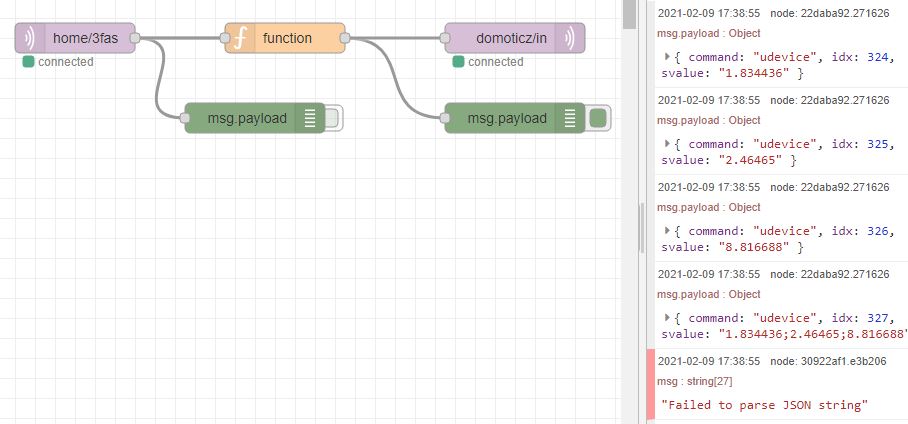Click the debug list icon on left msg.payload node
Screen dimensions: 908x424
[310, 118]
